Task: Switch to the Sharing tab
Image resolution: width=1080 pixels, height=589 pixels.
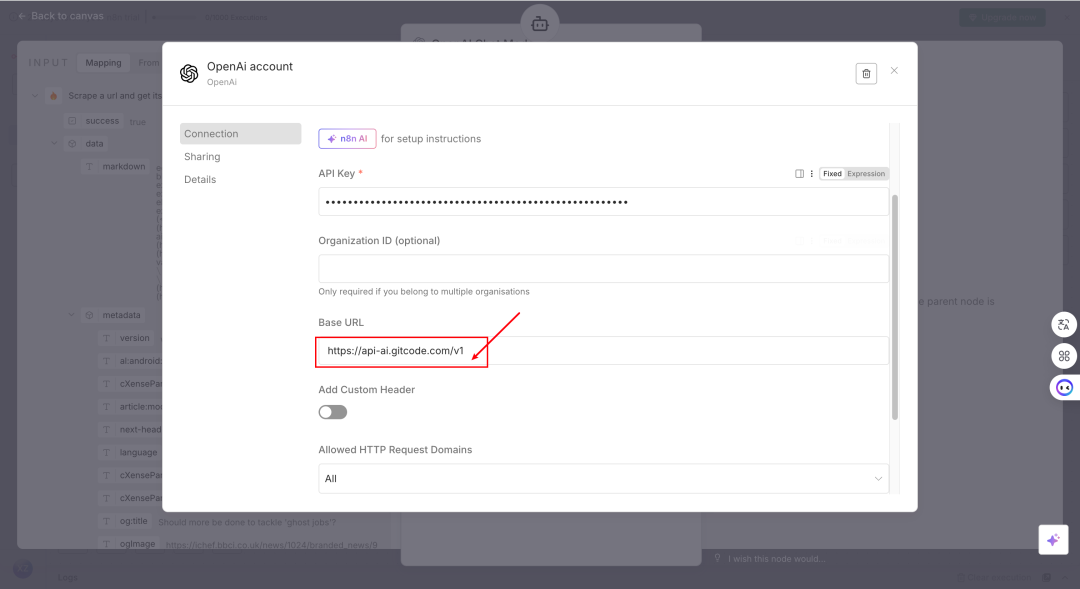Action: tap(202, 156)
